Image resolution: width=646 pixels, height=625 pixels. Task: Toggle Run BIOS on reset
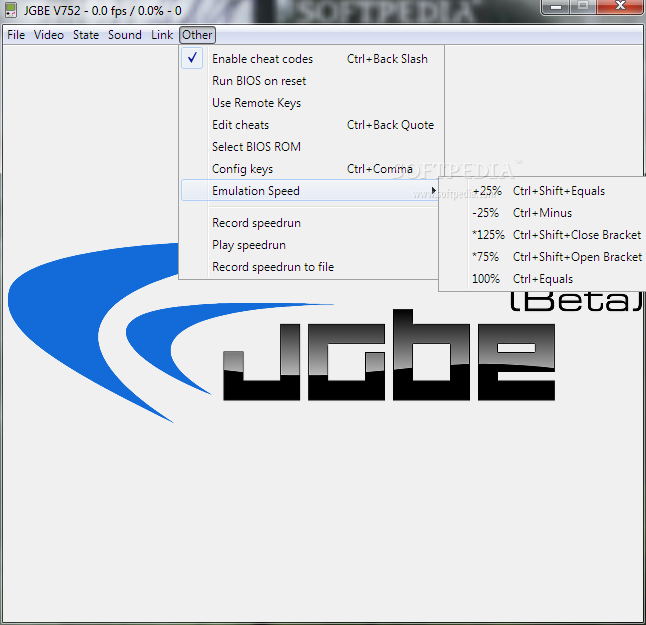tap(312, 81)
